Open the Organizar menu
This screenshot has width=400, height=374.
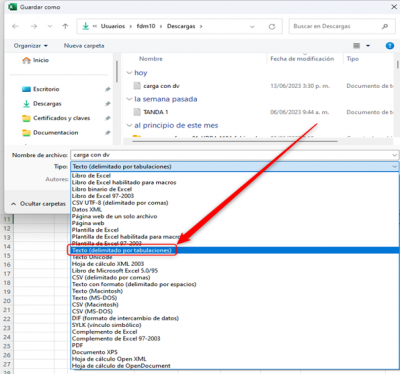click(31, 46)
